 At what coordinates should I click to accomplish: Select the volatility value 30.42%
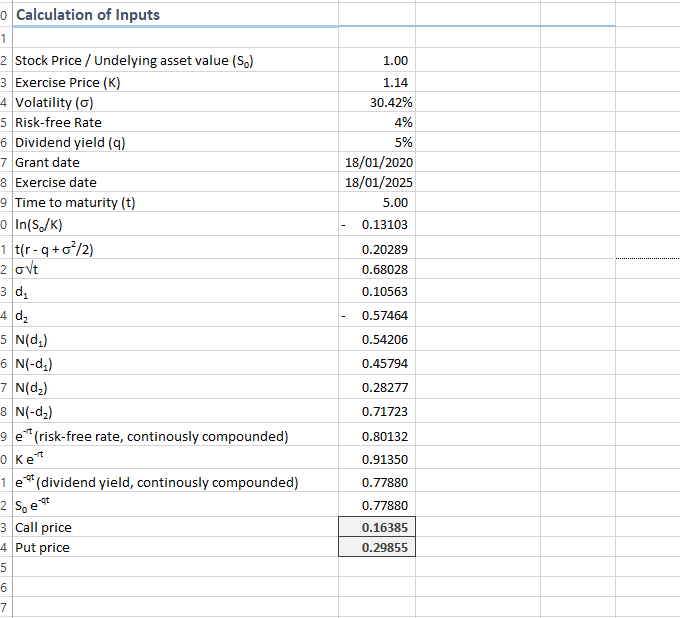(x=377, y=102)
